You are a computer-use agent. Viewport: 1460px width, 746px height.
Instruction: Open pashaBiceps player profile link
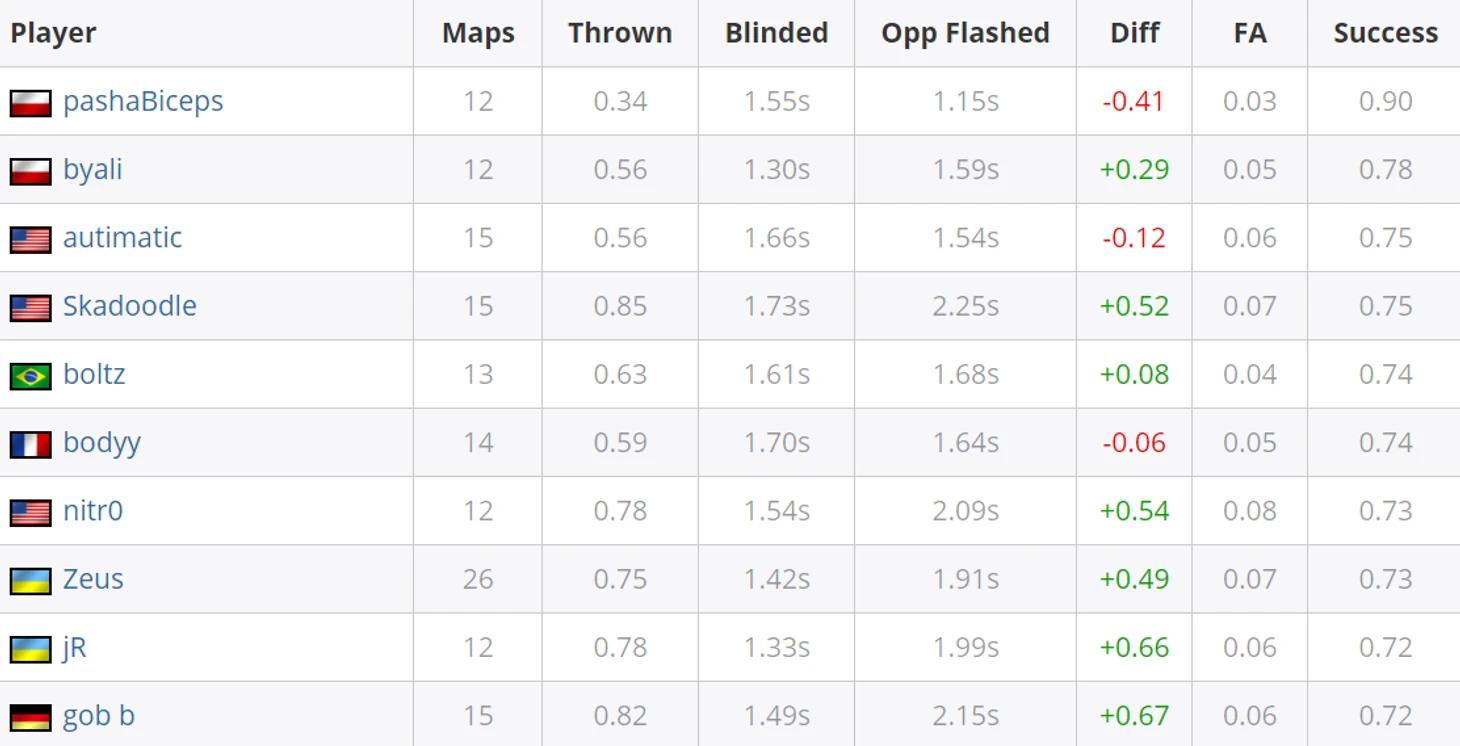(x=143, y=102)
